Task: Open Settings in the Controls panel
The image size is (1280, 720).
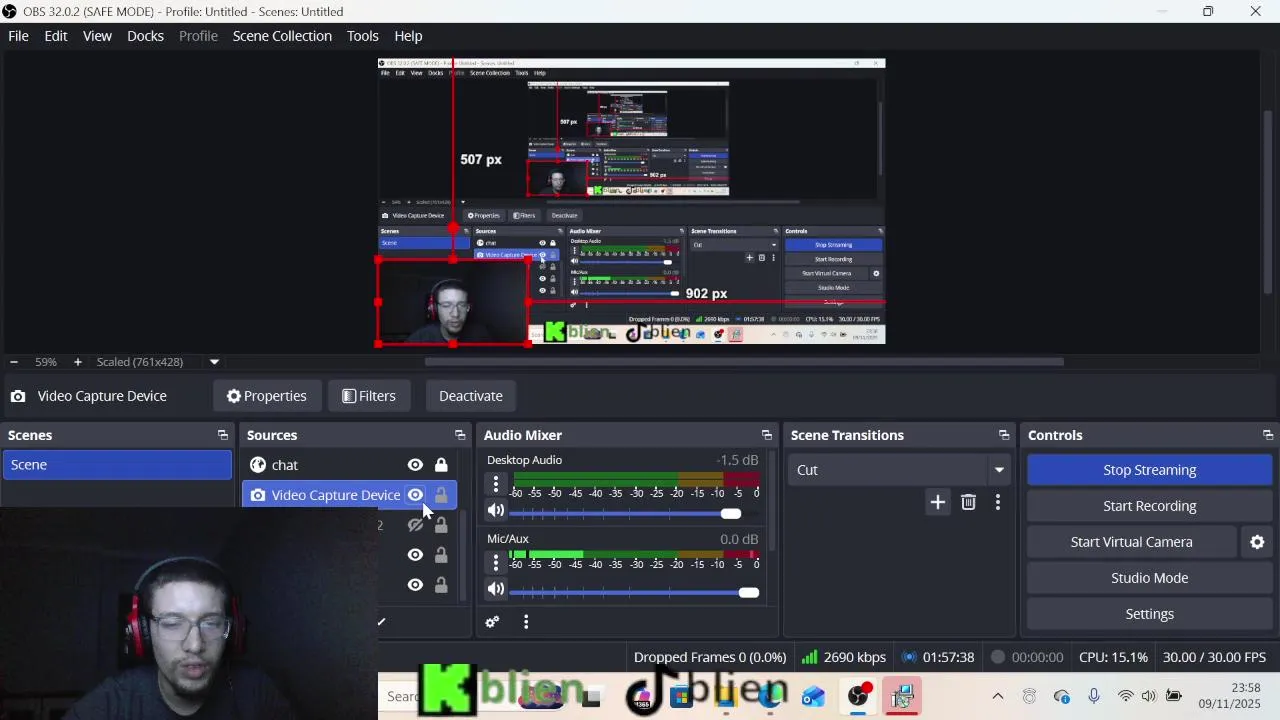Action: point(1150,614)
